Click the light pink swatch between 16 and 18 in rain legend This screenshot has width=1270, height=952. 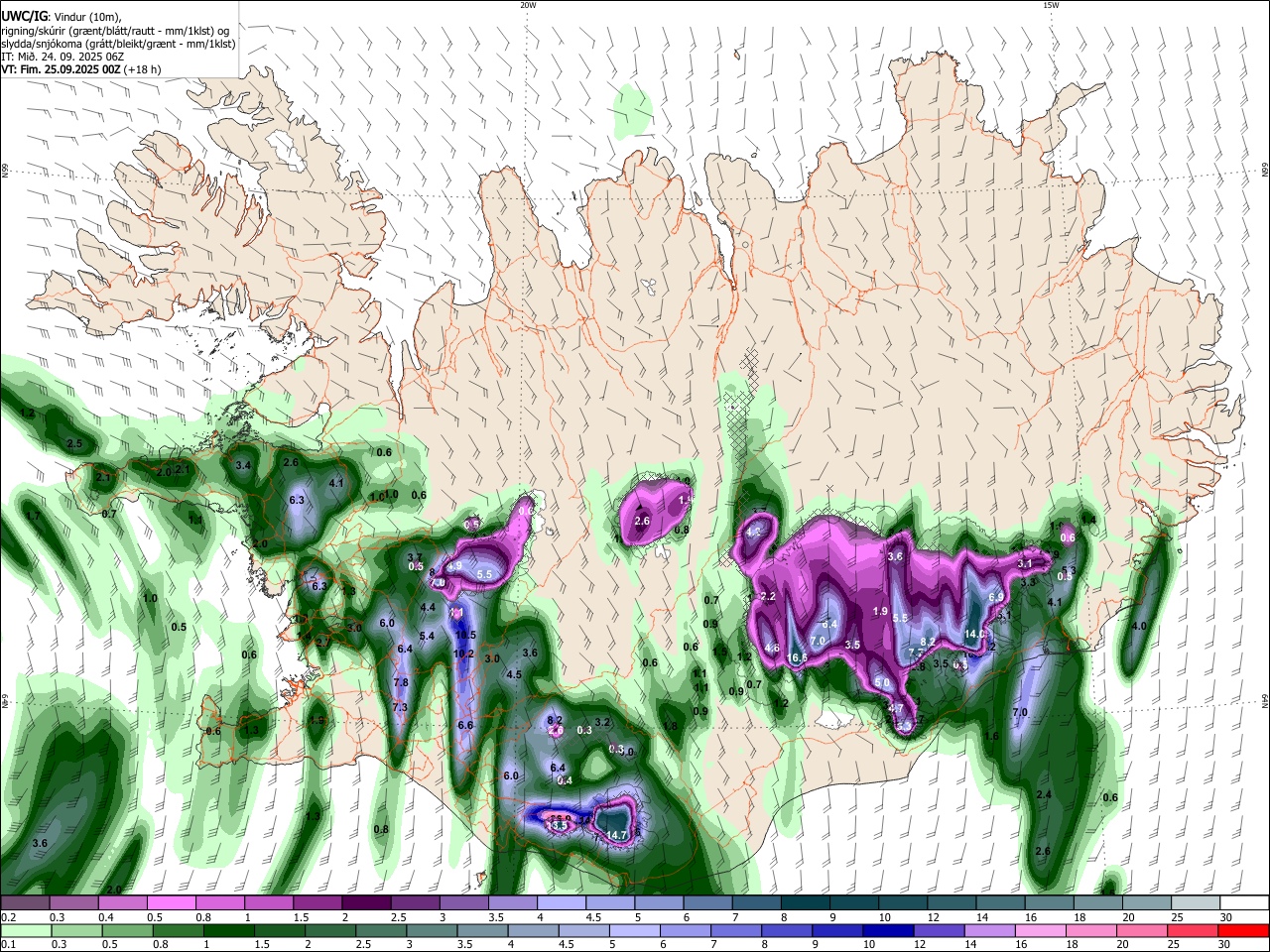coord(1040,930)
